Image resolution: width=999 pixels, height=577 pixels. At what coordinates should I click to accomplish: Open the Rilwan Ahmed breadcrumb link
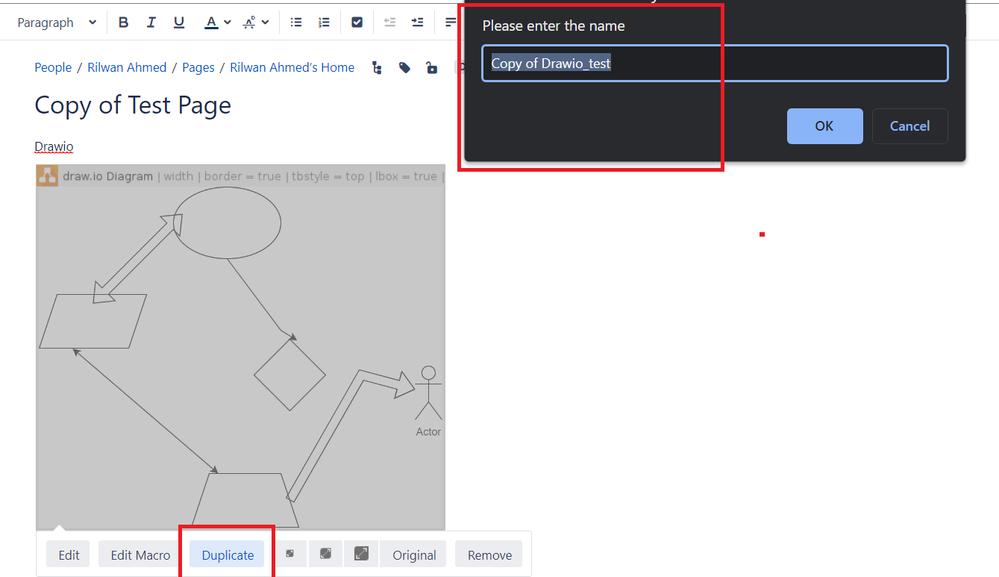(x=127, y=68)
